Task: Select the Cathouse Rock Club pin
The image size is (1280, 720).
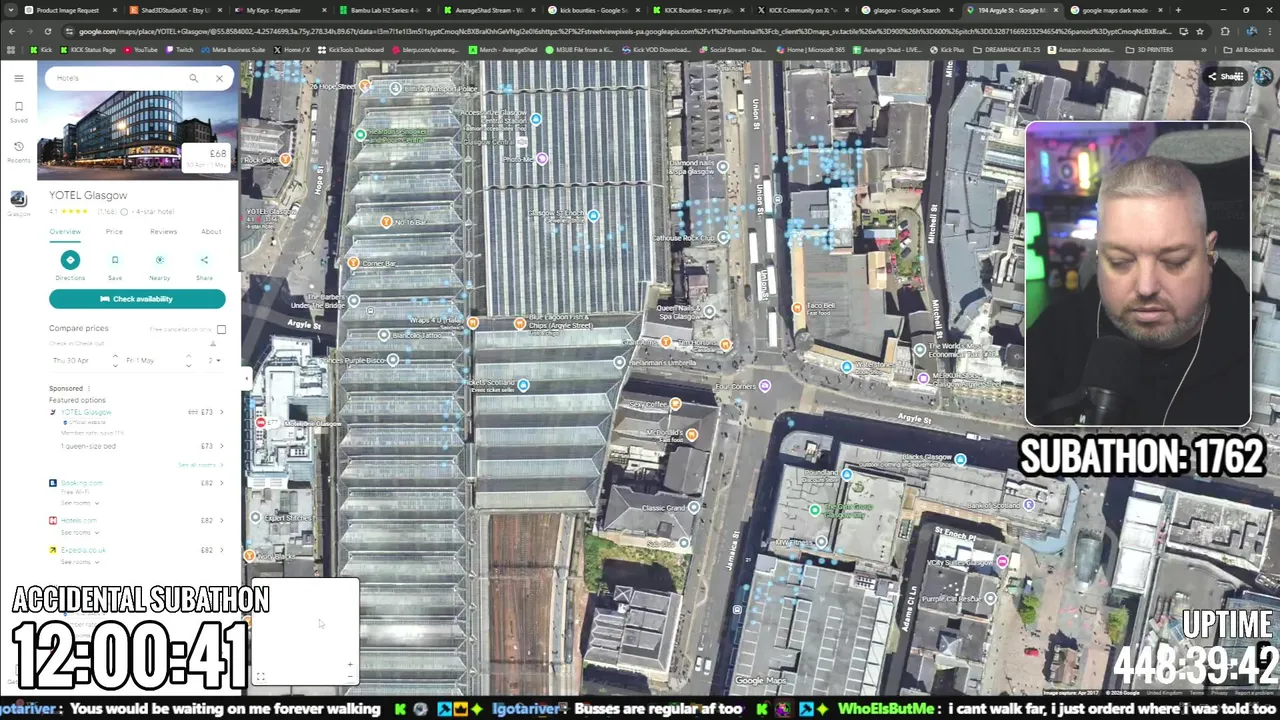Action: 723,238
